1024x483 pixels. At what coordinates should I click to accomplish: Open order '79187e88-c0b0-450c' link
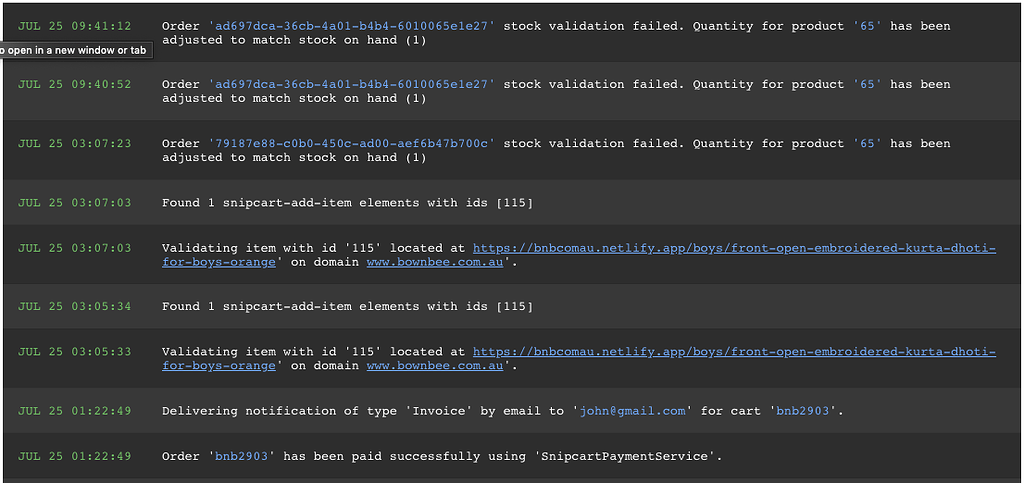351,144
